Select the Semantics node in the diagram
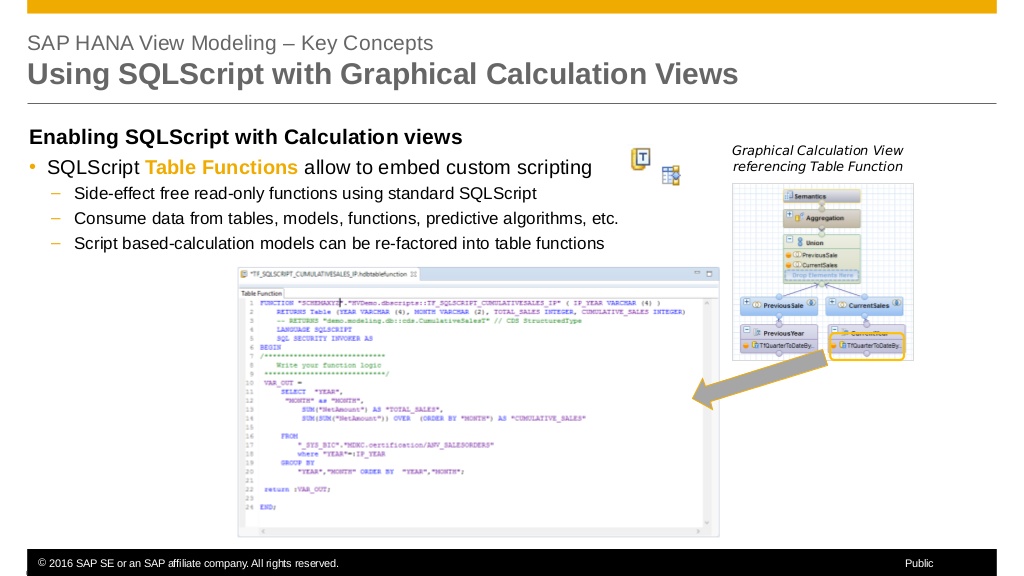The width and height of the screenshot is (1024, 576). (822, 196)
